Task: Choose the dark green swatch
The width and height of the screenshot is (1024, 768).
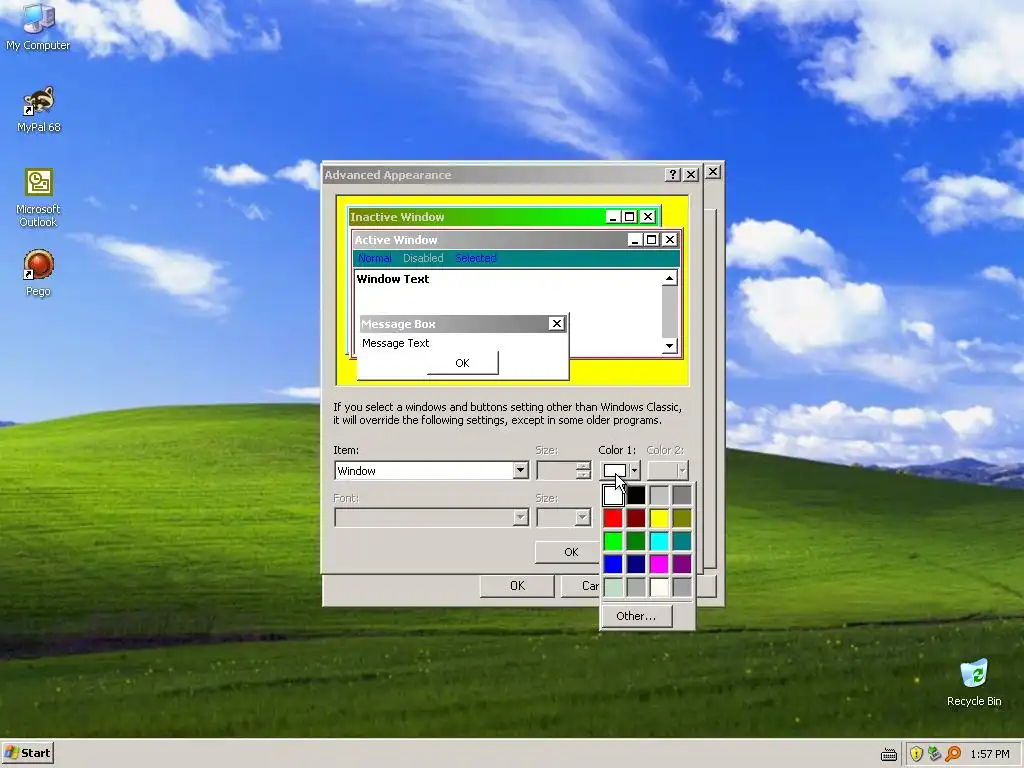Action: [x=636, y=541]
